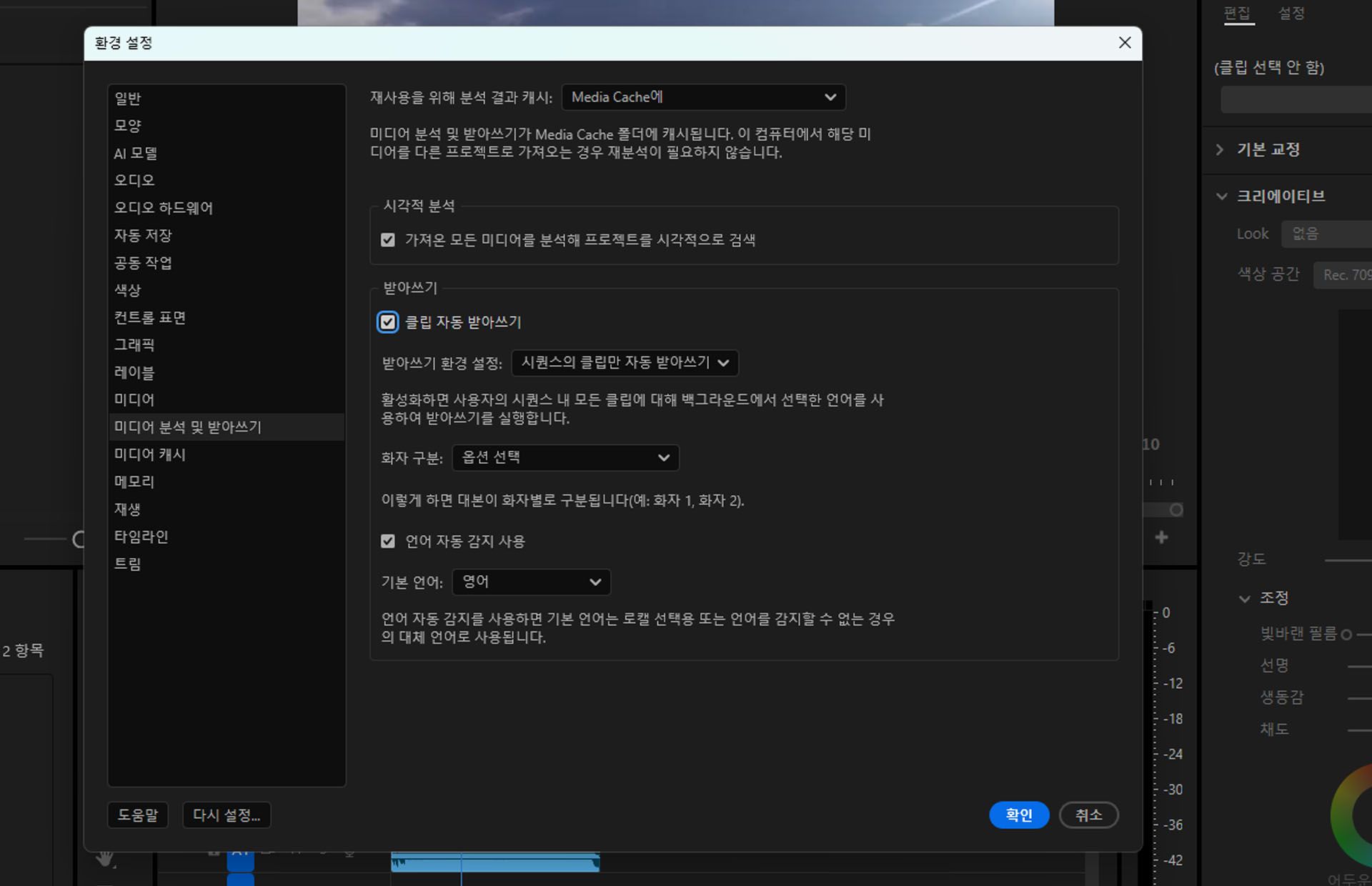Open the 기본 언어 dropdown

531,582
